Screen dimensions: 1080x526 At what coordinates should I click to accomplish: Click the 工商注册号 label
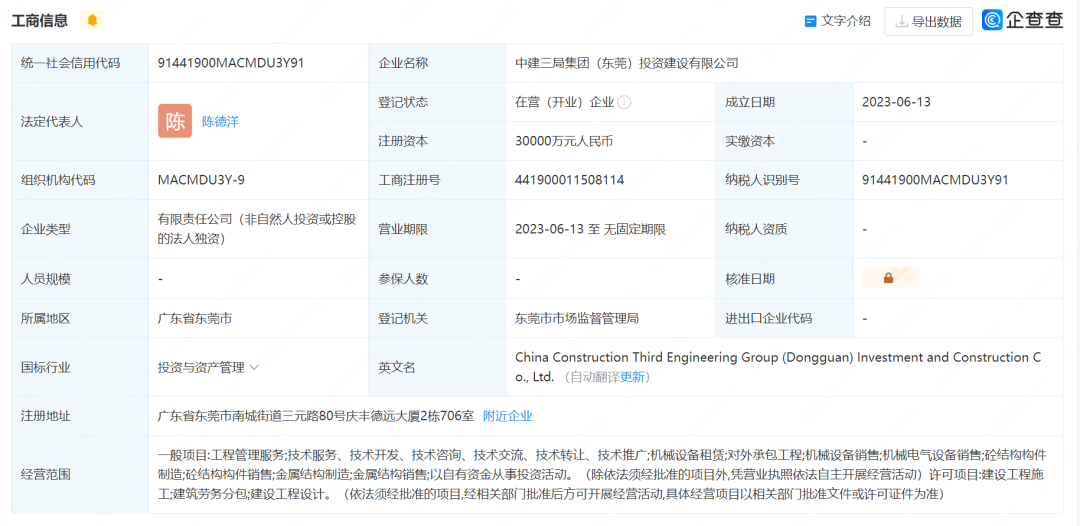(x=409, y=180)
